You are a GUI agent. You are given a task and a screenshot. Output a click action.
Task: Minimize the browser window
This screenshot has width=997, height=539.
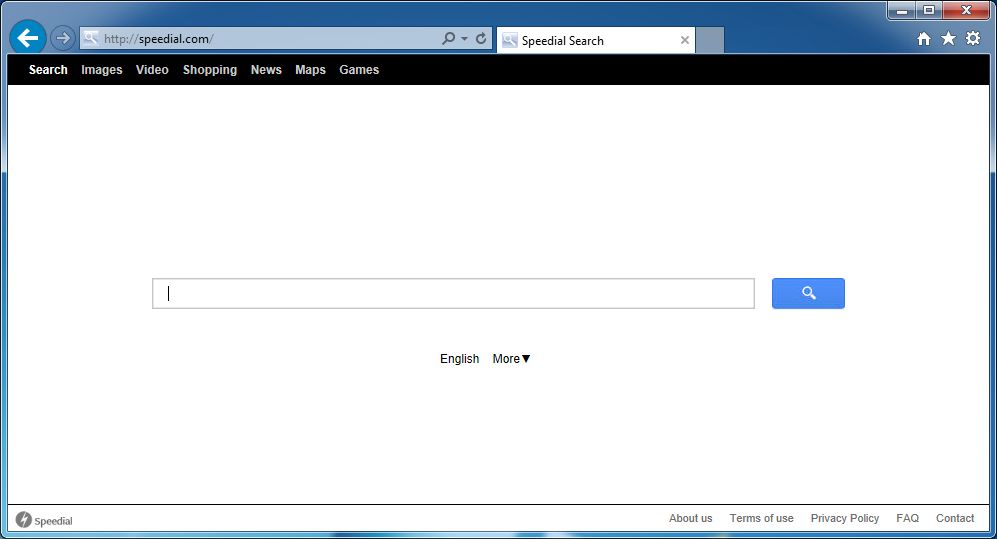[x=902, y=11]
